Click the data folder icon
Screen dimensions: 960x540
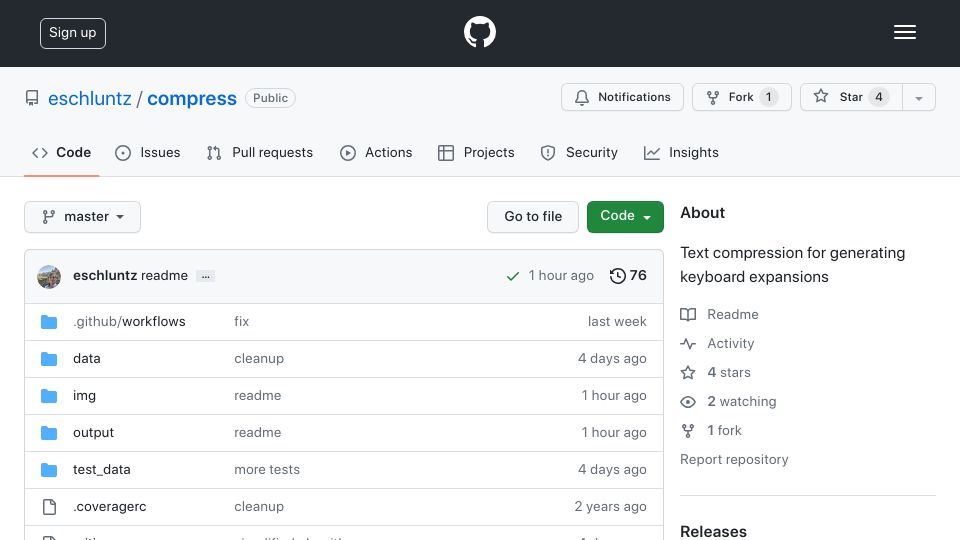point(49,359)
